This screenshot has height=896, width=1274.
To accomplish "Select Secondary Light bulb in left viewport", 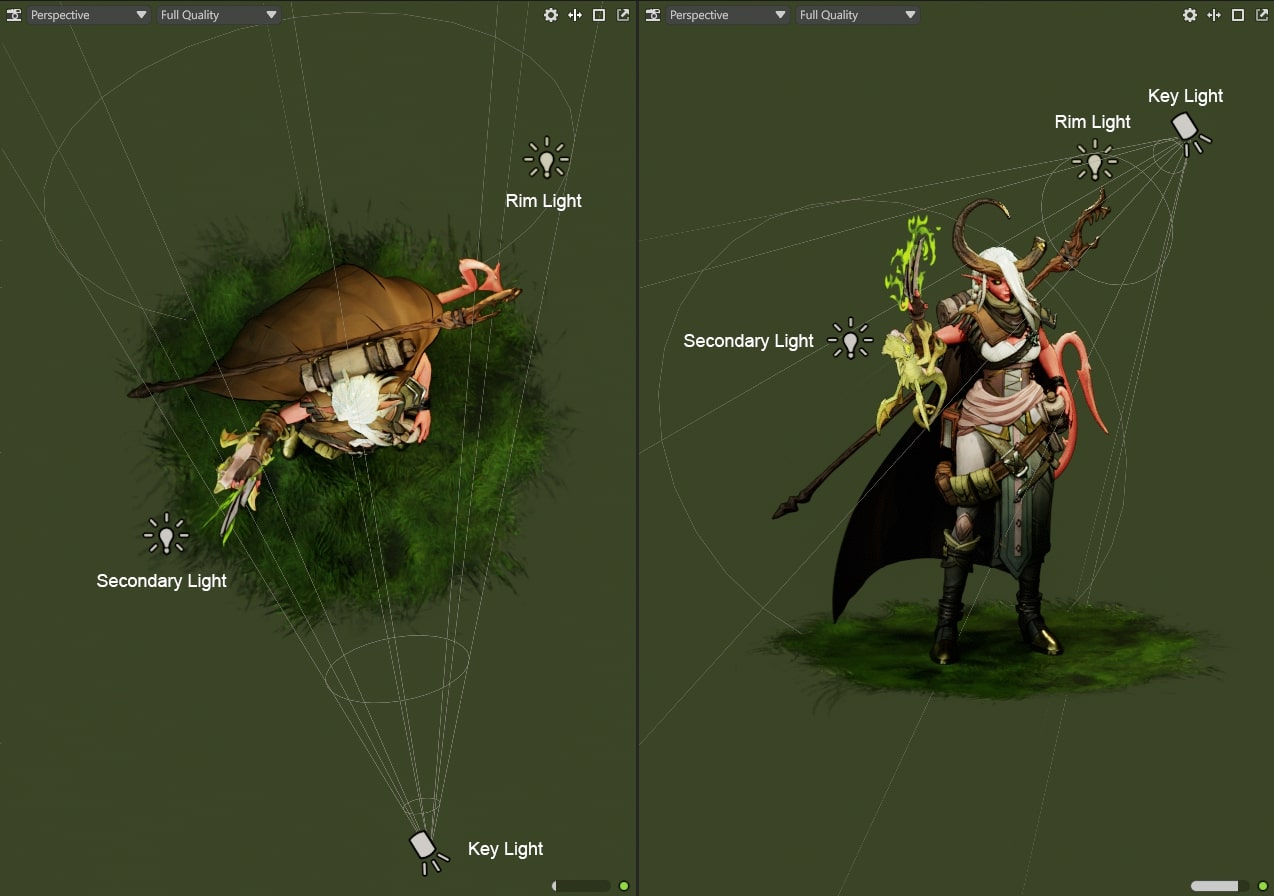I will [166, 536].
